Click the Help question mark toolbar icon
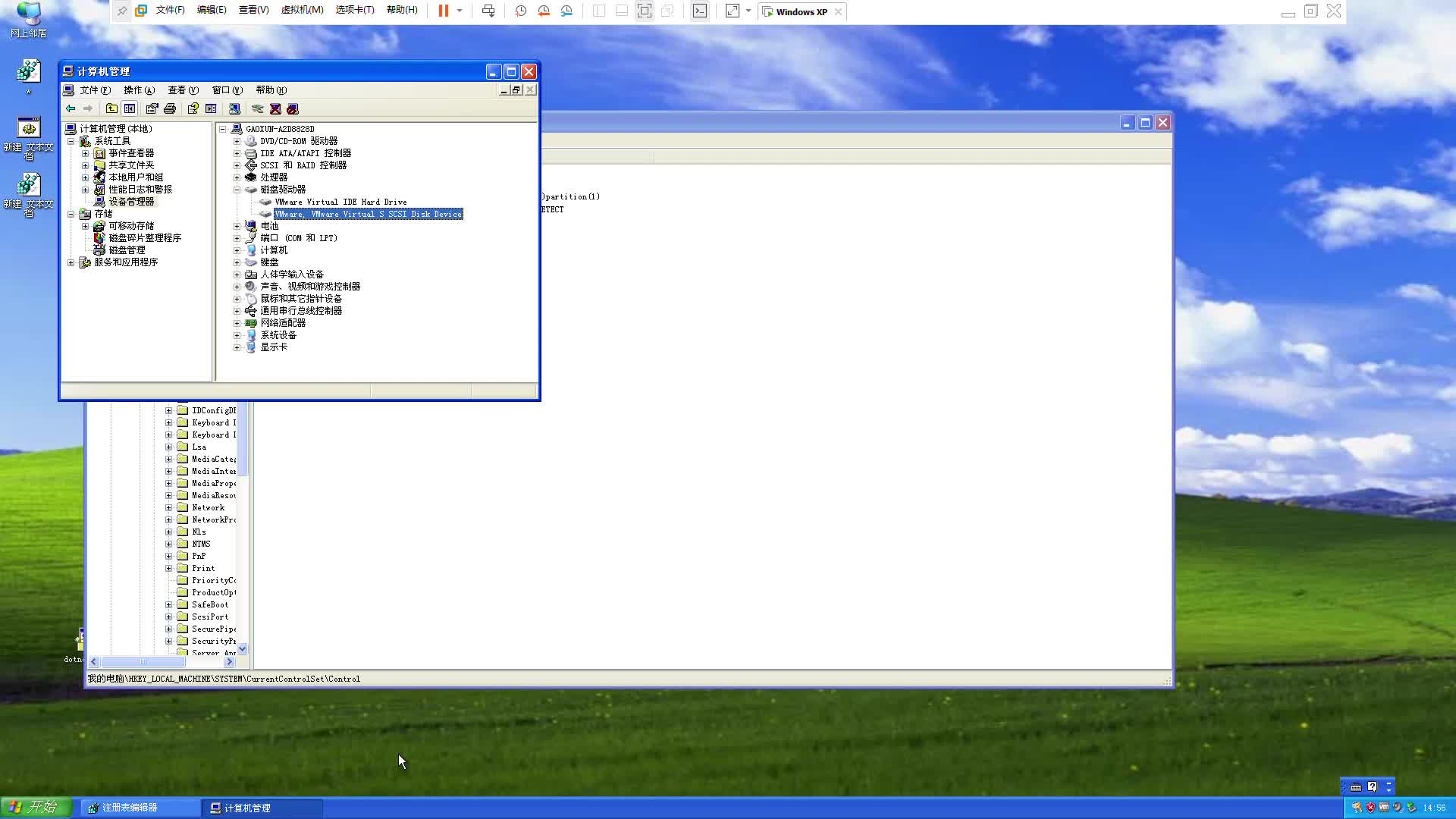Image resolution: width=1456 pixels, height=819 pixels. [x=193, y=108]
